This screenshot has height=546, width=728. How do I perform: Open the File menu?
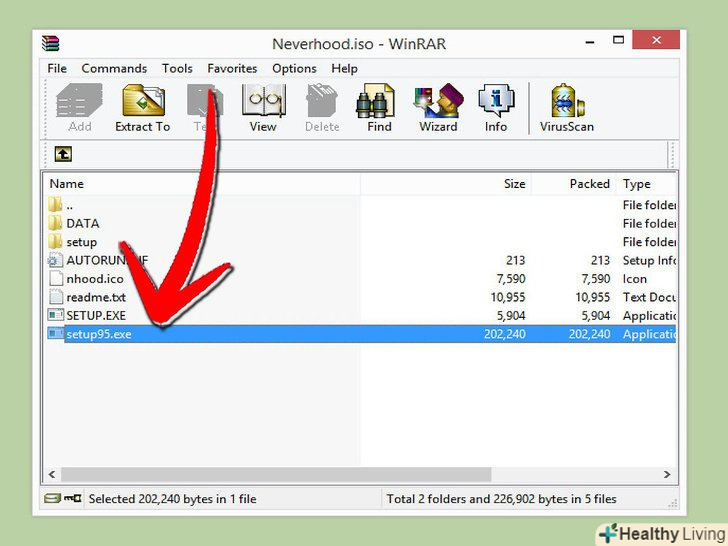[x=57, y=68]
